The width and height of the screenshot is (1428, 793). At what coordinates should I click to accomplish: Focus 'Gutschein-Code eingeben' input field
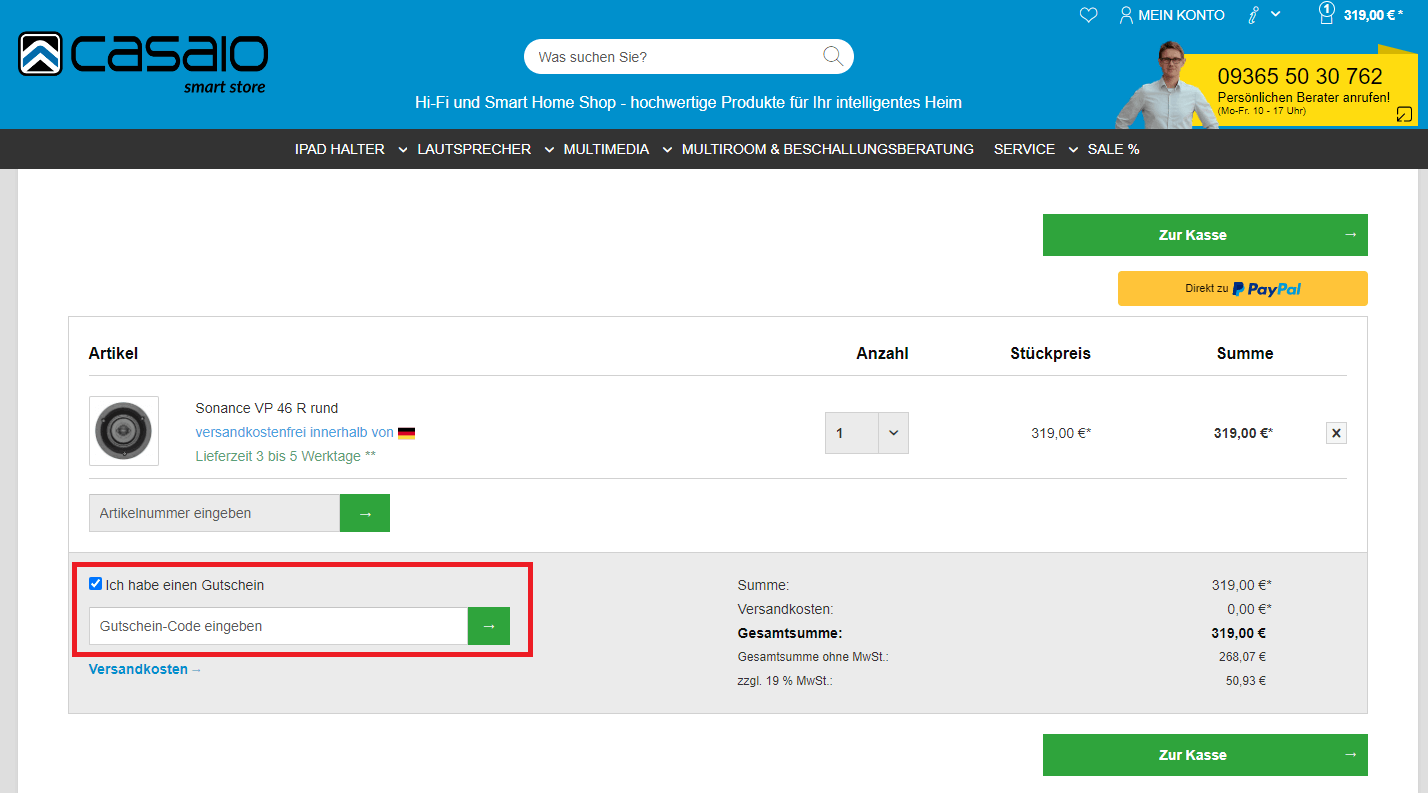click(x=278, y=626)
